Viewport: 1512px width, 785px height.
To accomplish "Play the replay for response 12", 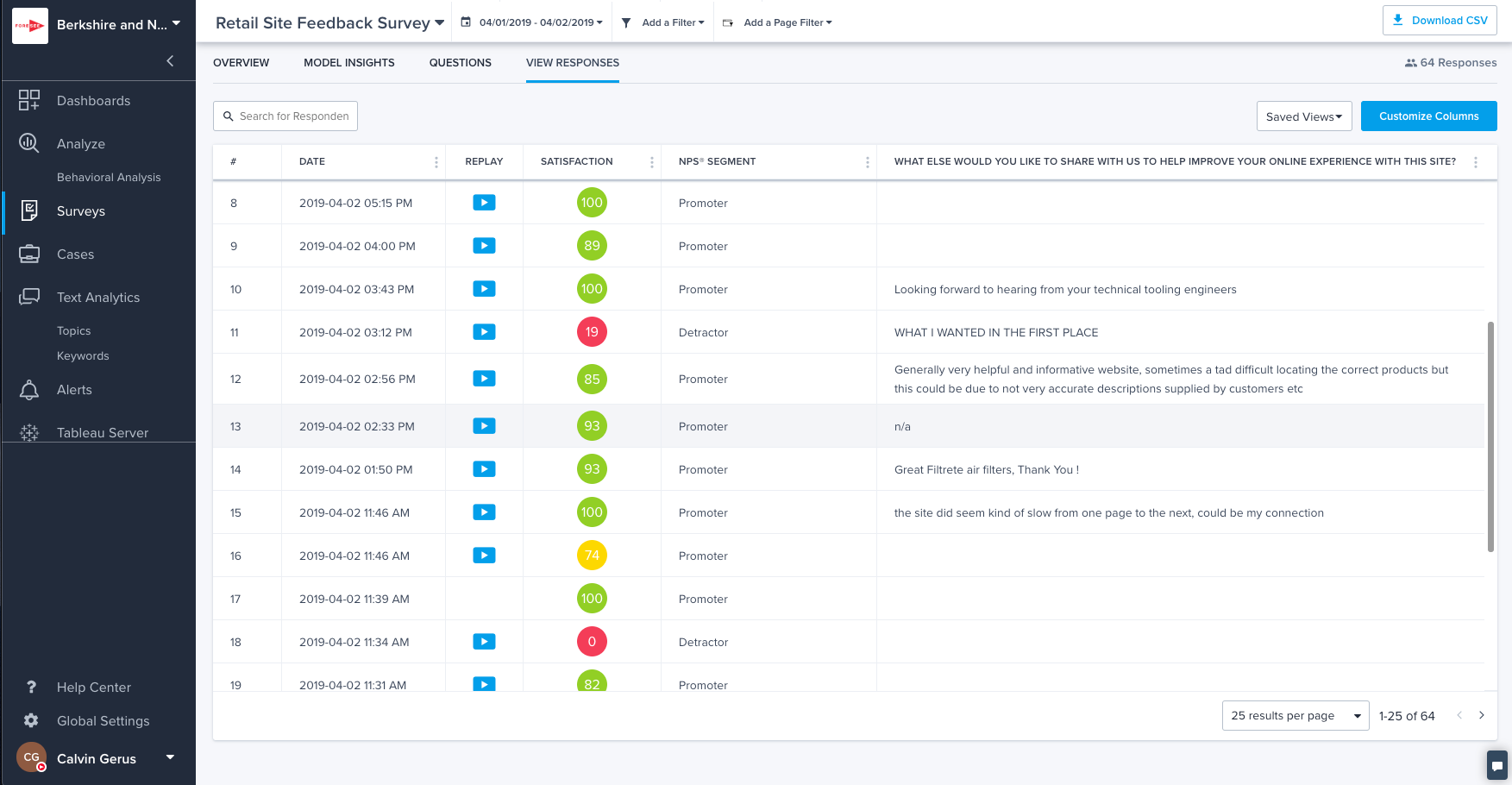I will pos(484,379).
